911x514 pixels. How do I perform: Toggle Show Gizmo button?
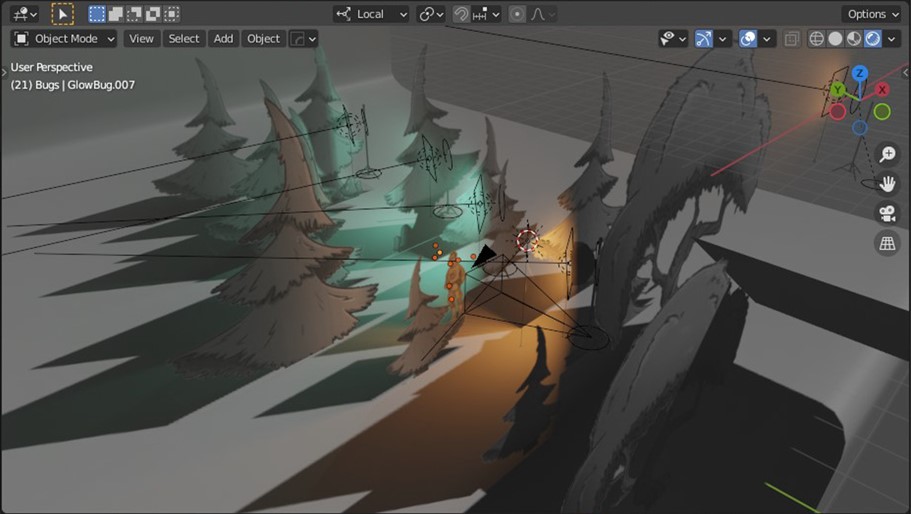pos(704,39)
